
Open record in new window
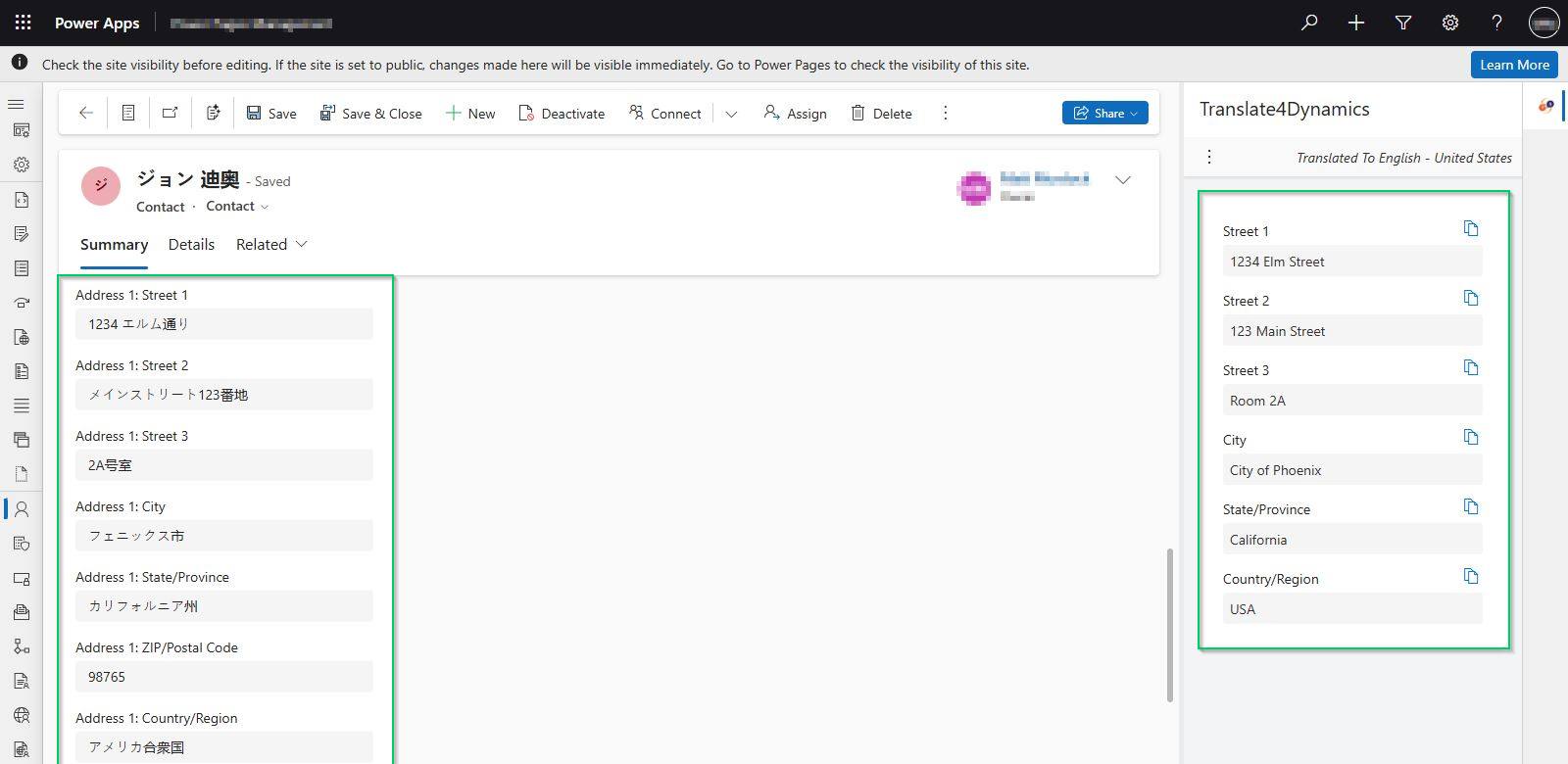(x=170, y=113)
